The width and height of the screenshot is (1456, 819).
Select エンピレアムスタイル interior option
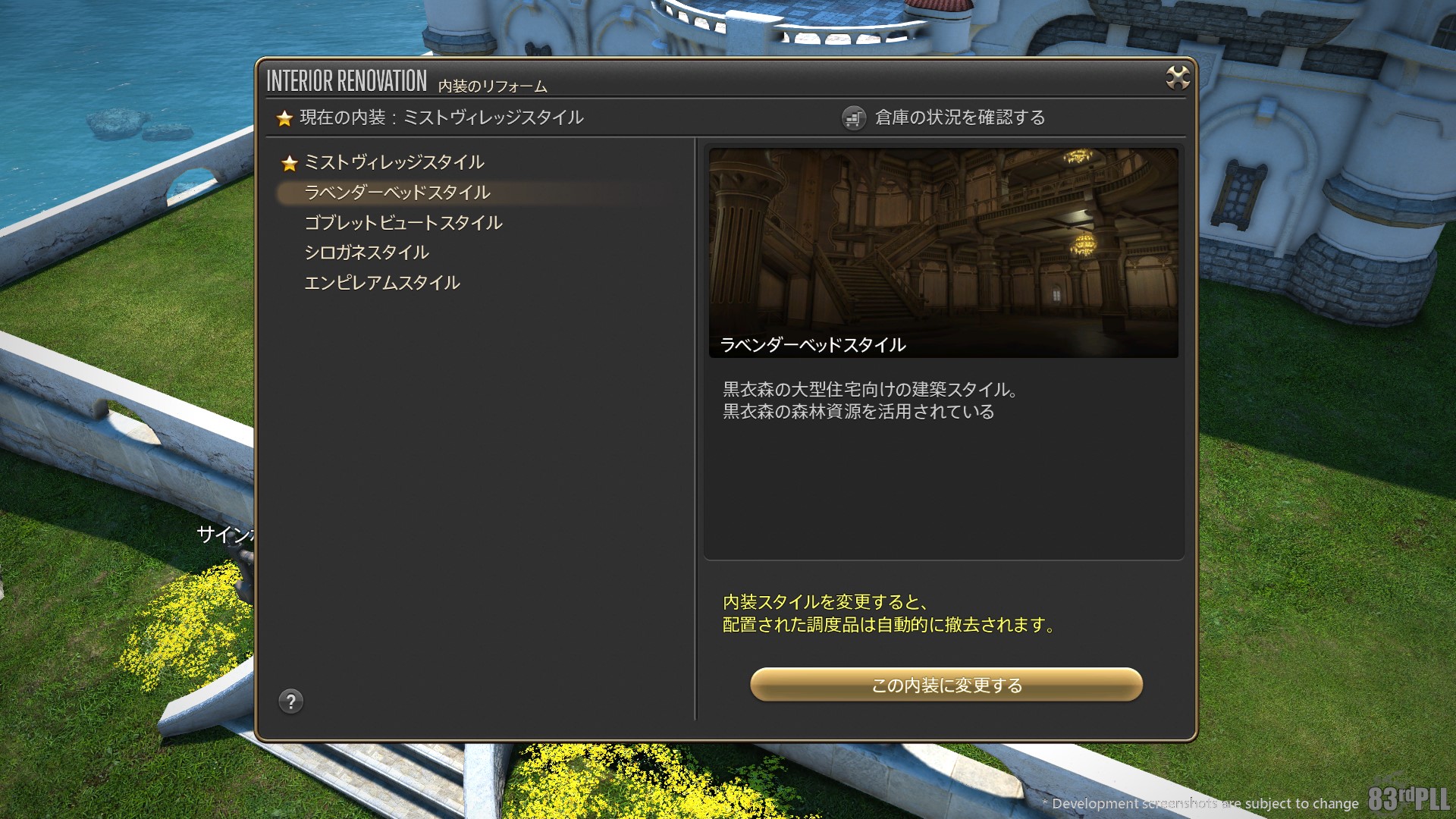[x=381, y=283]
